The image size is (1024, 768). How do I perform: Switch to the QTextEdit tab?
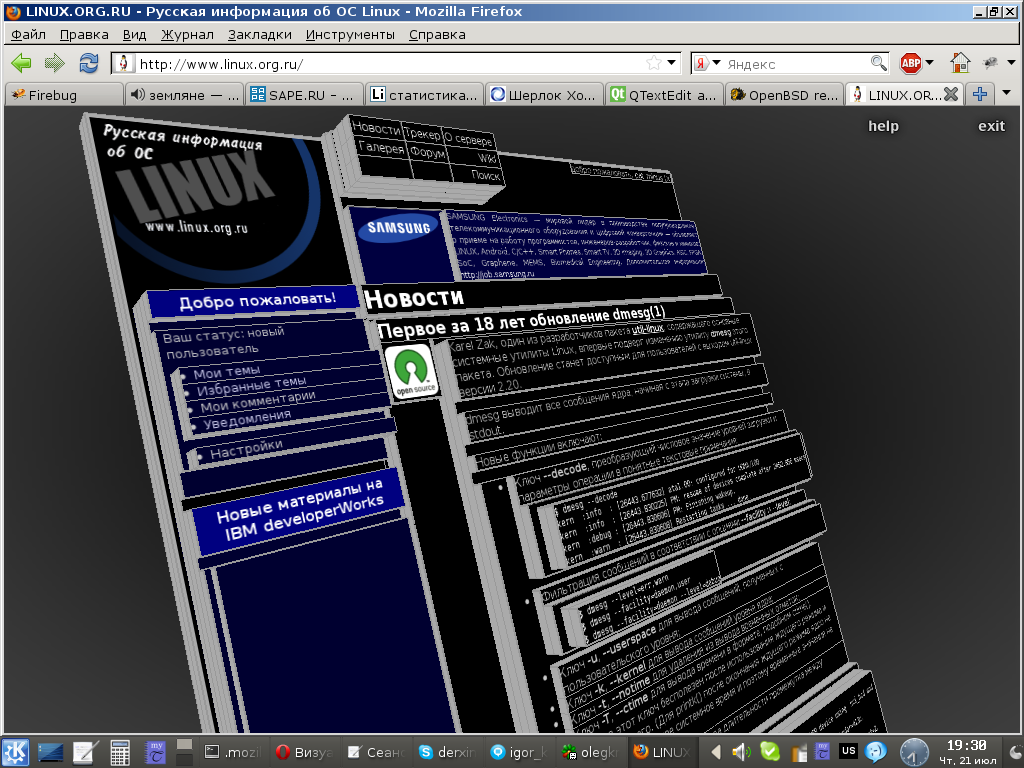click(665, 95)
